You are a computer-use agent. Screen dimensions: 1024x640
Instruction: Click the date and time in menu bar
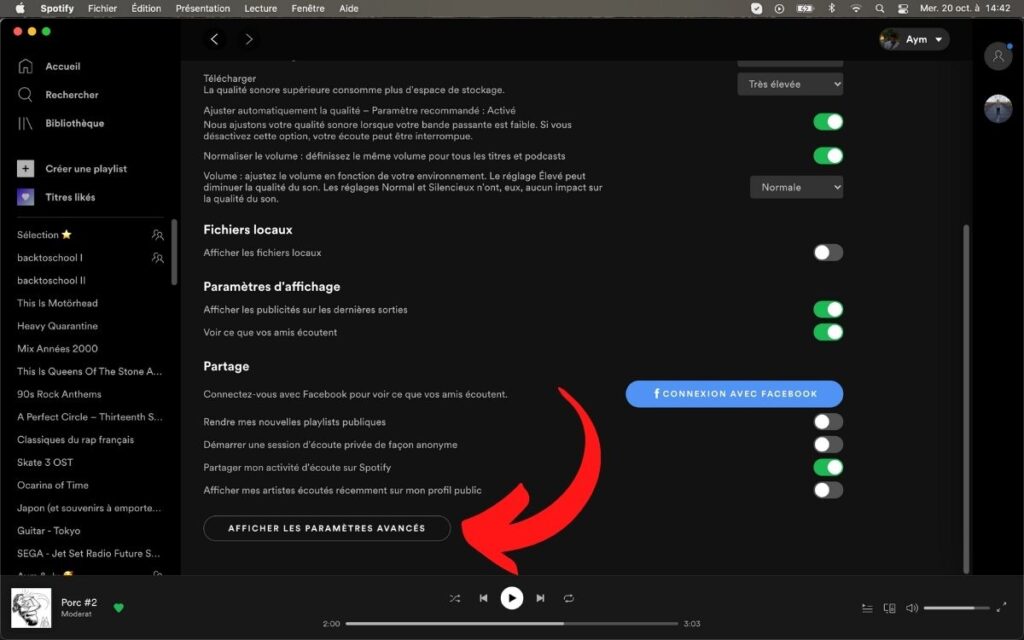pyautogui.click(x=965, y=8)
